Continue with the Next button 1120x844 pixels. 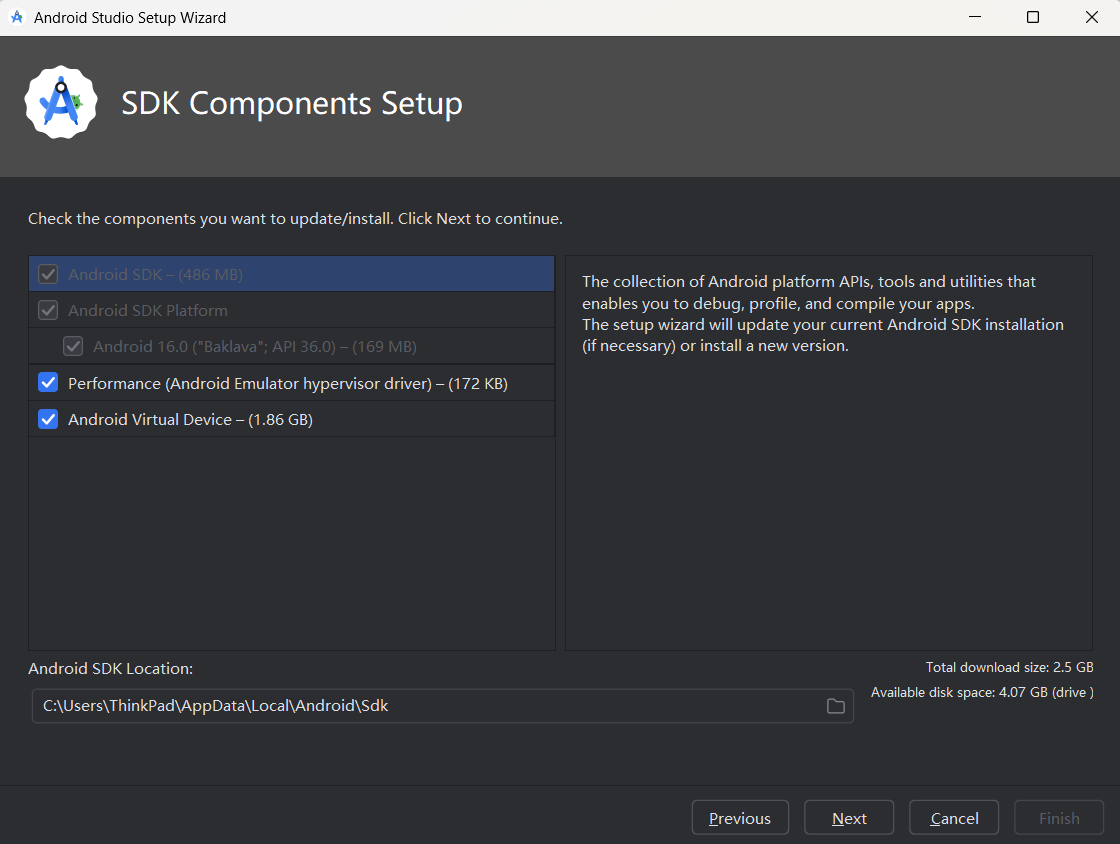click(849, 818)
